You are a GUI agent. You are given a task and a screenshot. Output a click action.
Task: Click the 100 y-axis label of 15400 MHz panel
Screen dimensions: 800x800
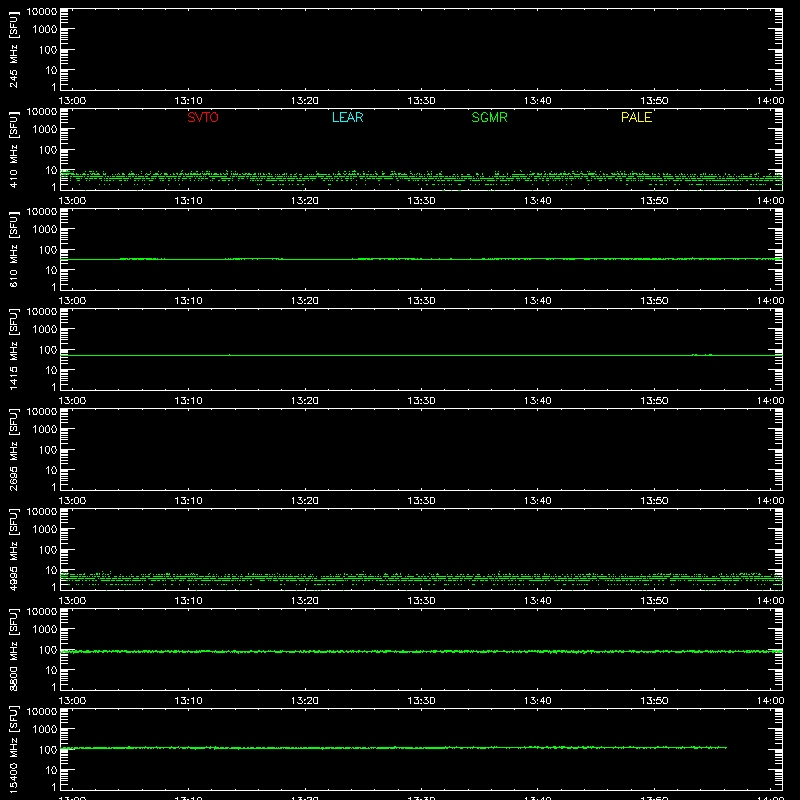48,750
